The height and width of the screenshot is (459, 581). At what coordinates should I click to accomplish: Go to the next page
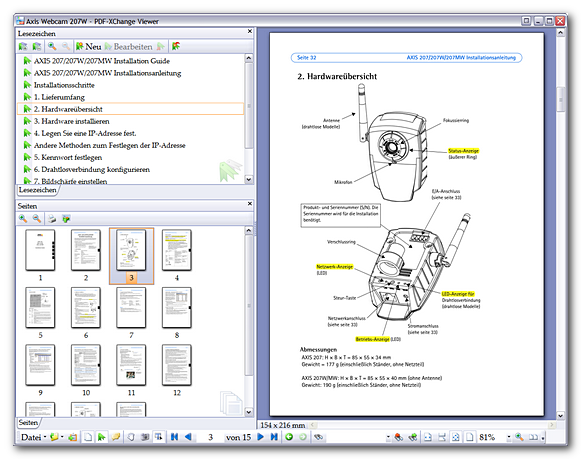(x=260, y=437)
